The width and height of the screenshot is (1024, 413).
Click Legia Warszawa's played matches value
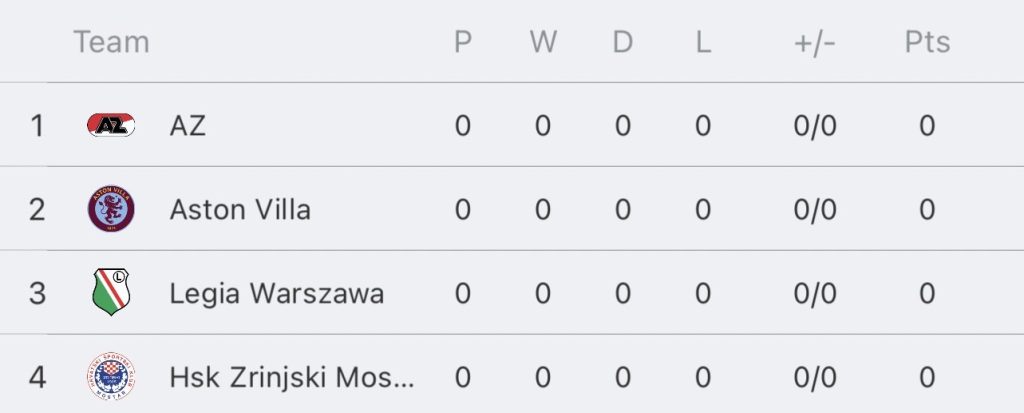462,294
